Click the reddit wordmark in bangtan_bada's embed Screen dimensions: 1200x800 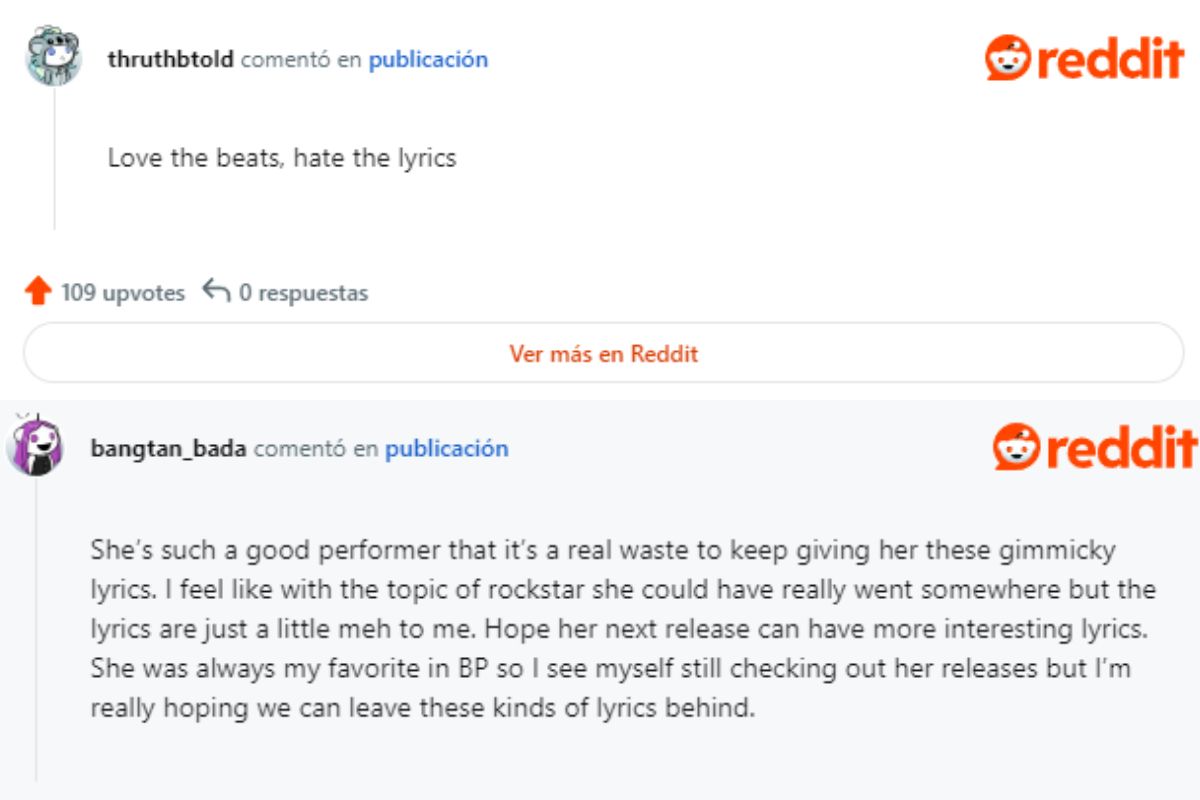[1121, 446]
